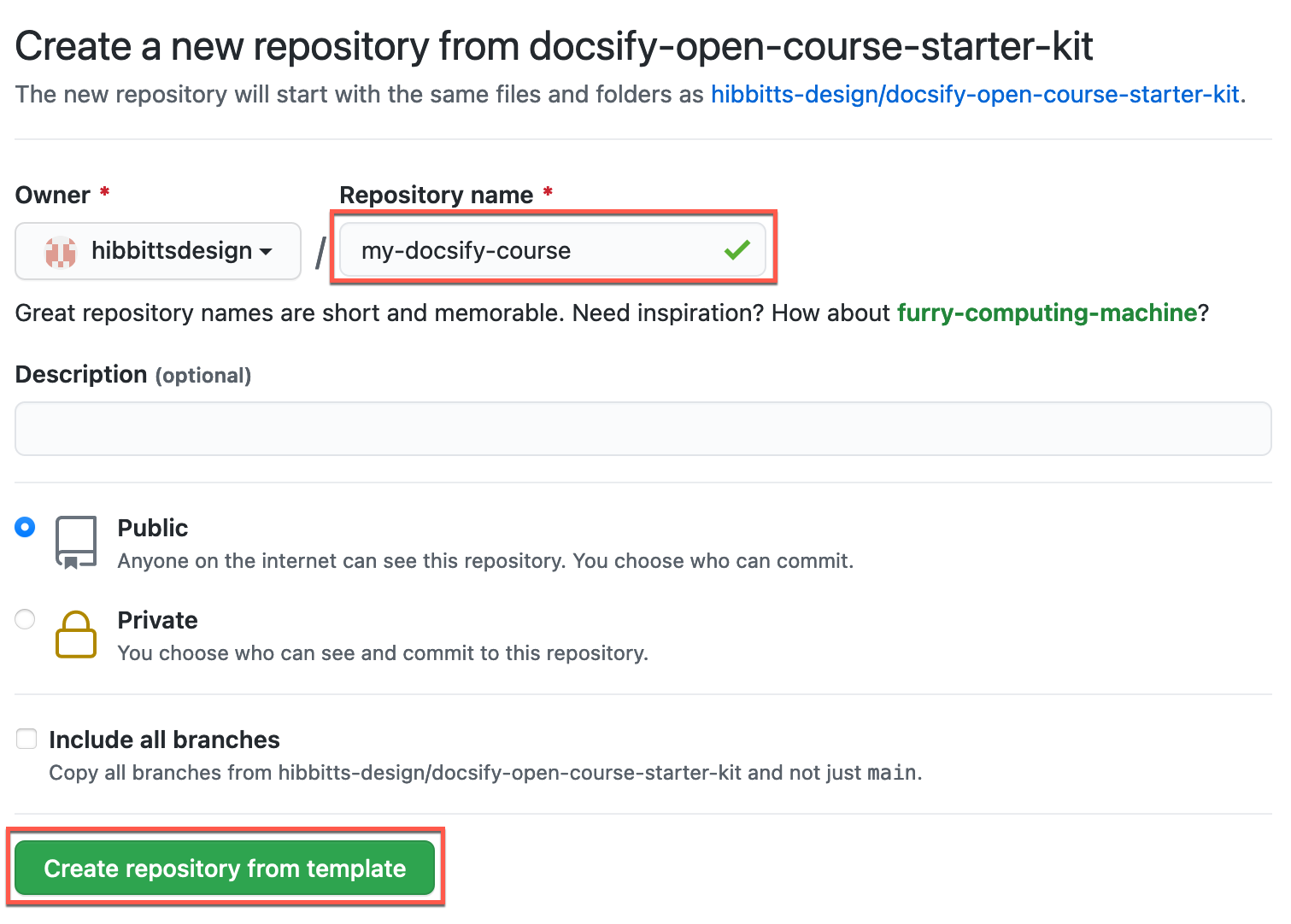Select the Private radio button

[x=26, y=619]
